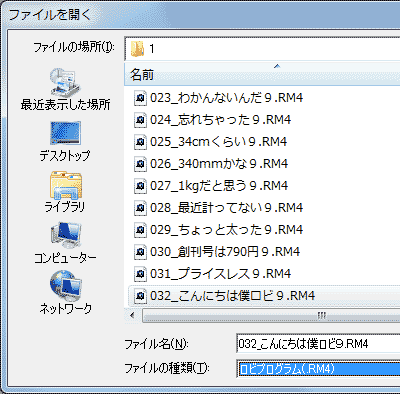Select file name 026_340mmかな9.RM4

pos(219,164)
